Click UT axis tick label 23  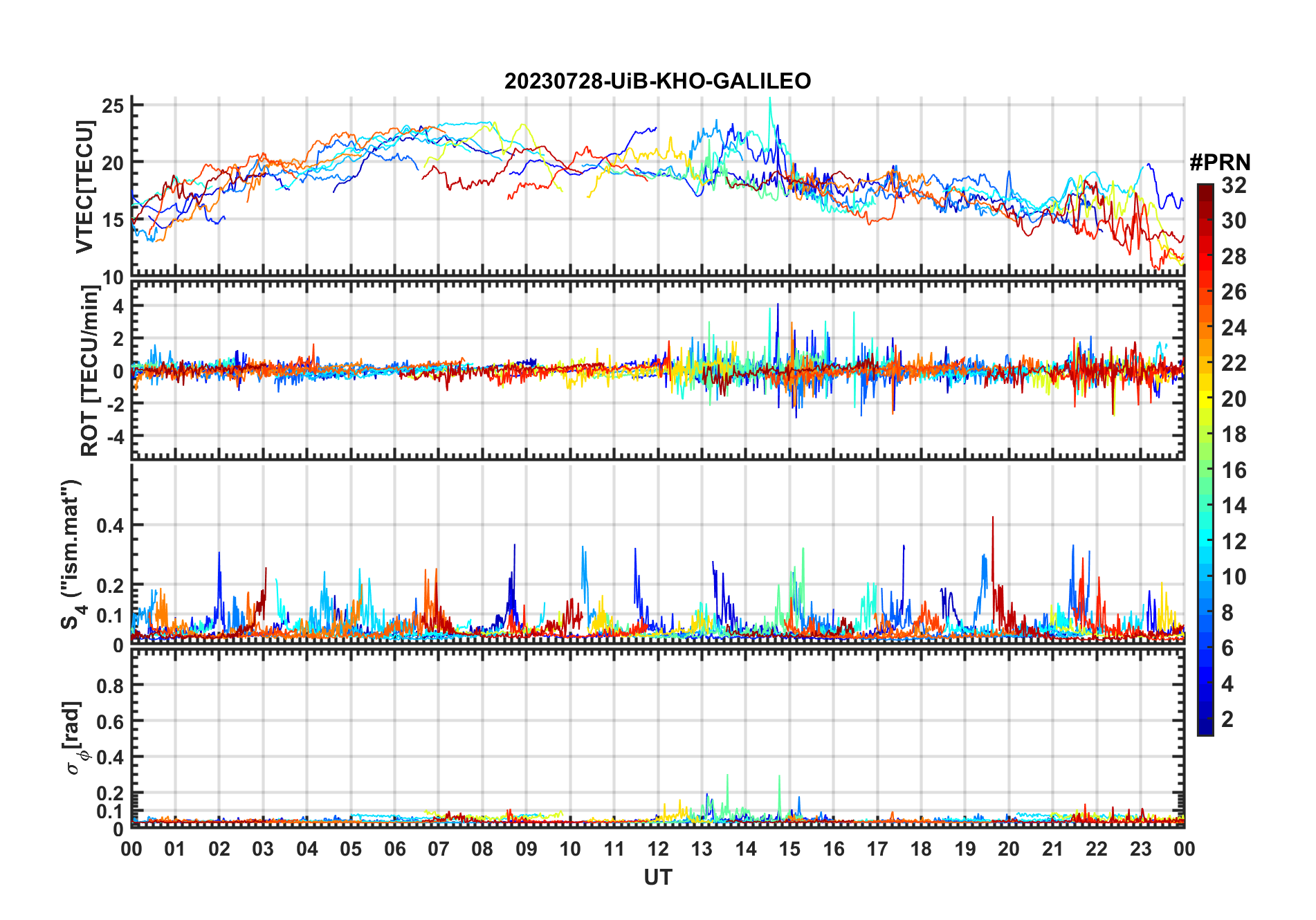pos(1140,849)
